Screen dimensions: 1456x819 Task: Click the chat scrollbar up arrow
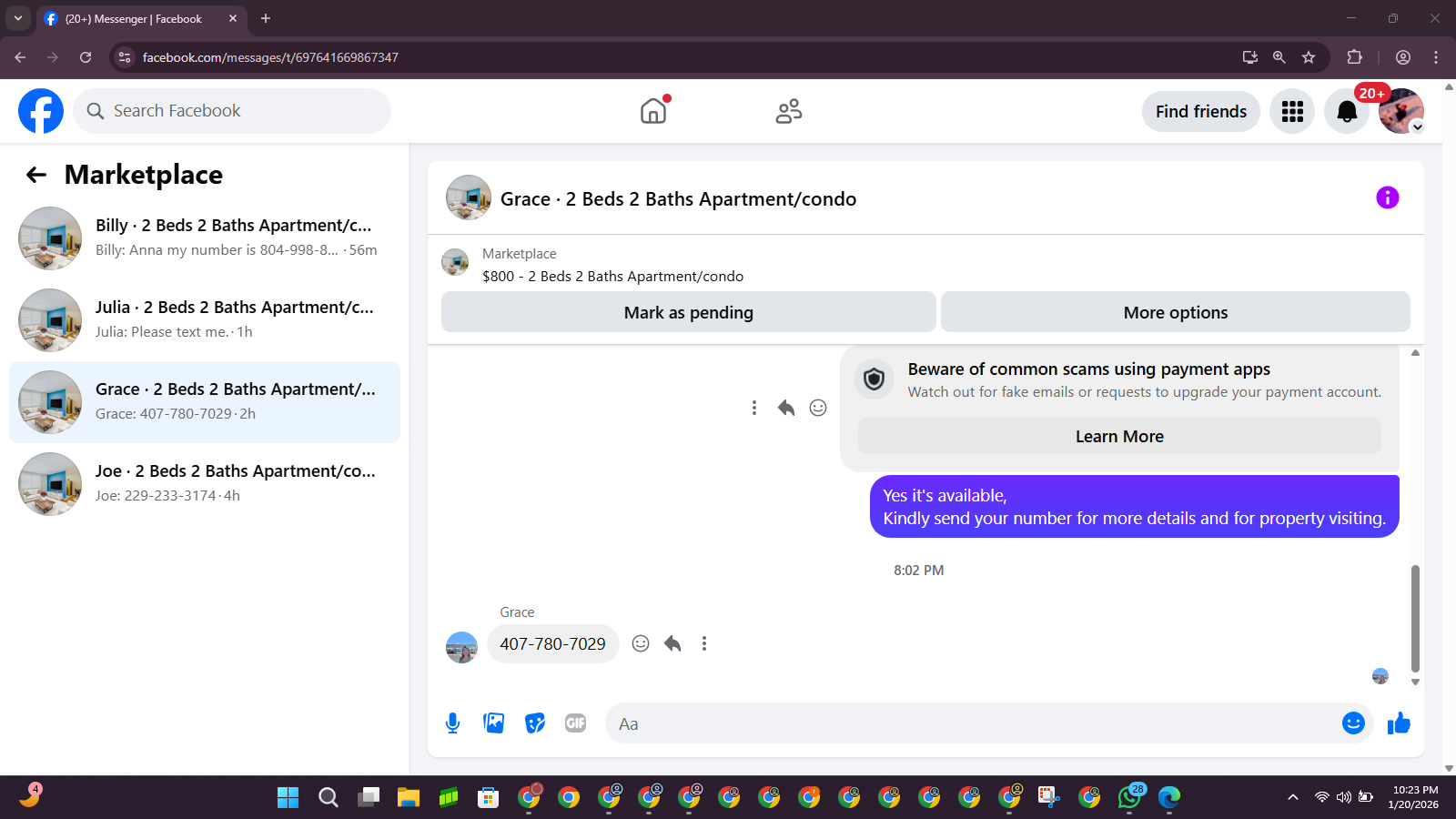1415,353
